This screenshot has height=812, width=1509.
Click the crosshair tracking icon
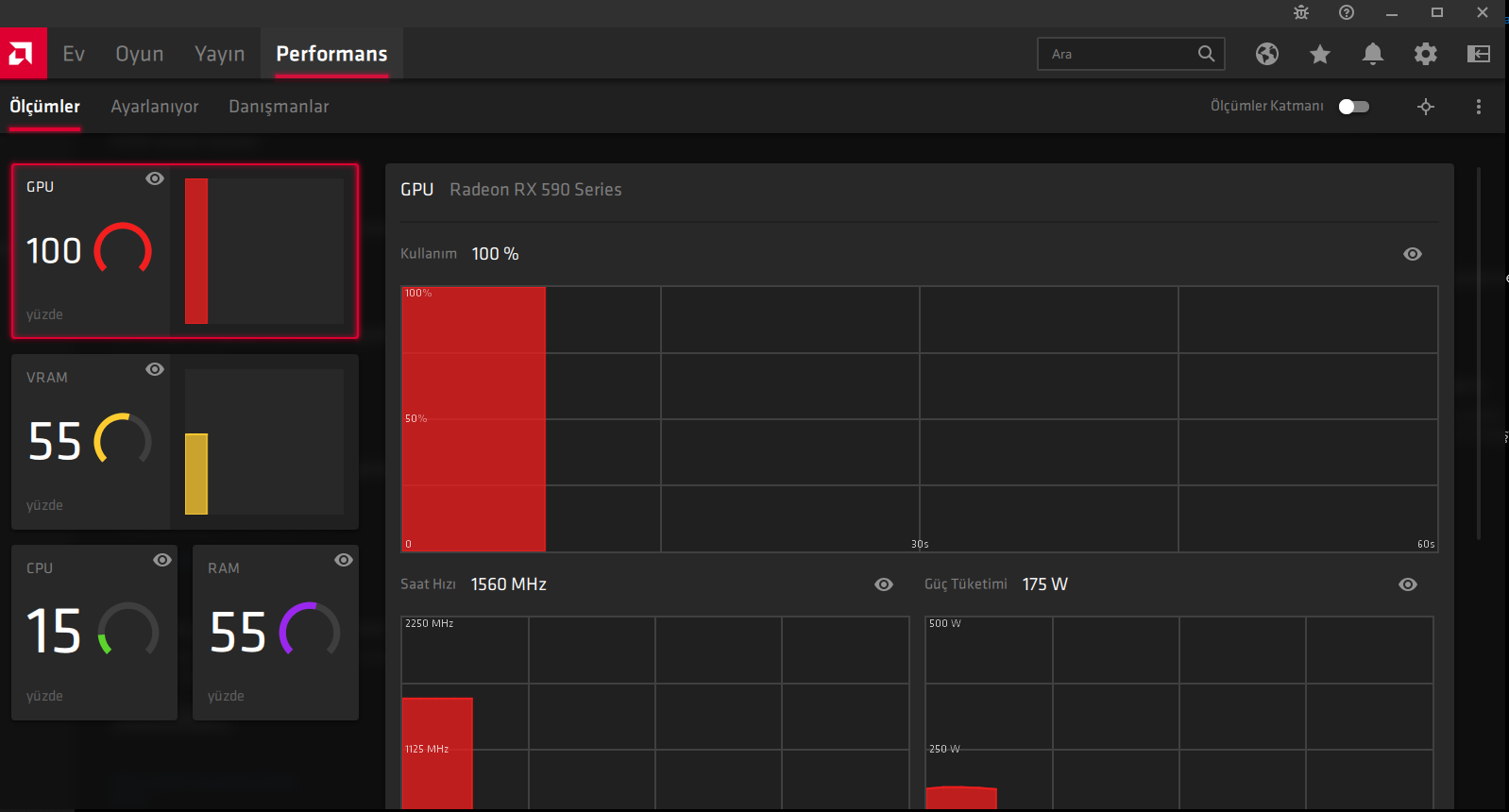coord(1426,107)
